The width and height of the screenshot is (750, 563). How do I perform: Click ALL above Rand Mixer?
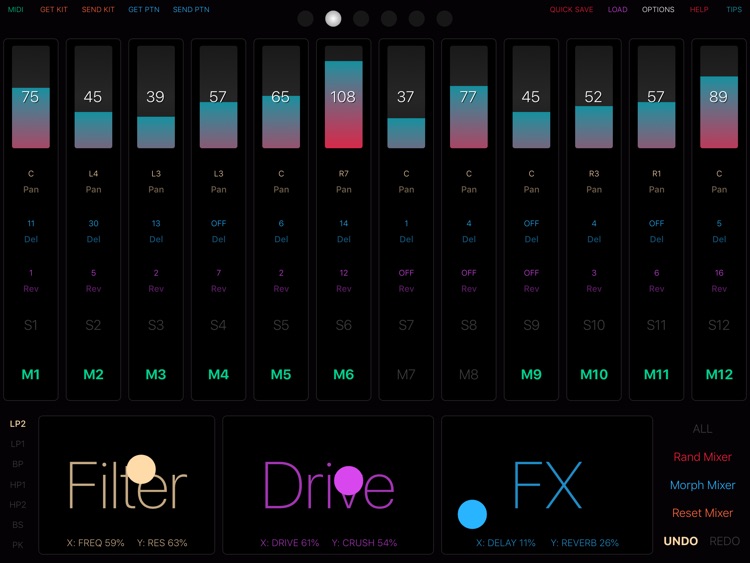[x=702, y=429]
